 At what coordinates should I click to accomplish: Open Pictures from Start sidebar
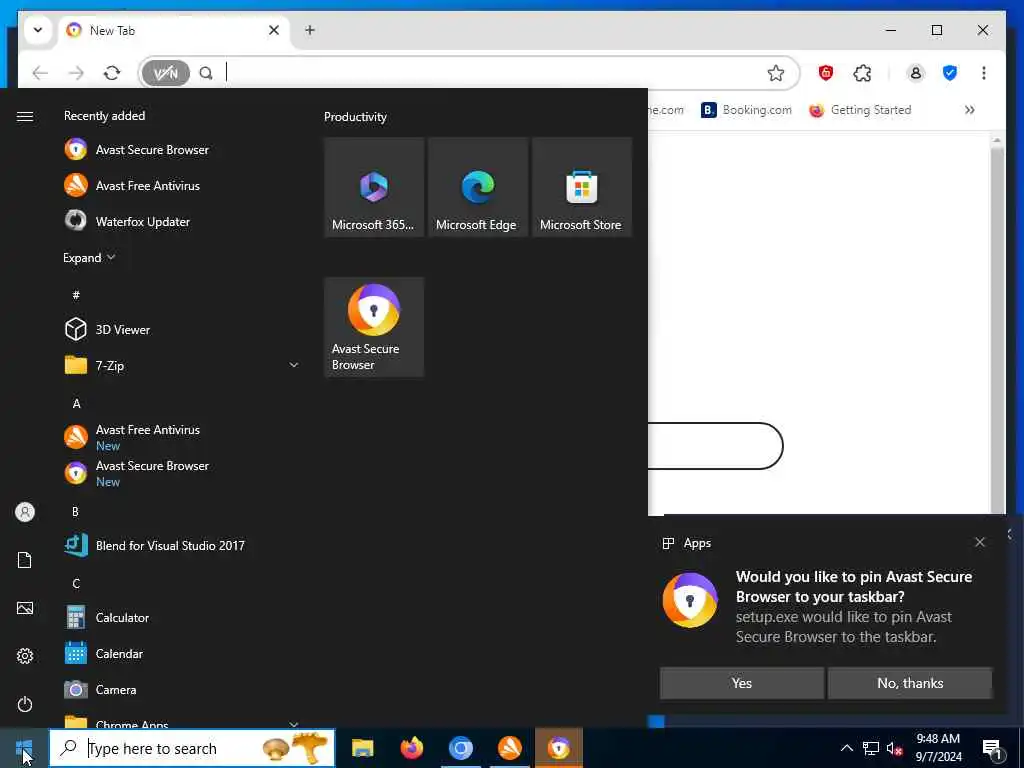(x=25, y=608)
